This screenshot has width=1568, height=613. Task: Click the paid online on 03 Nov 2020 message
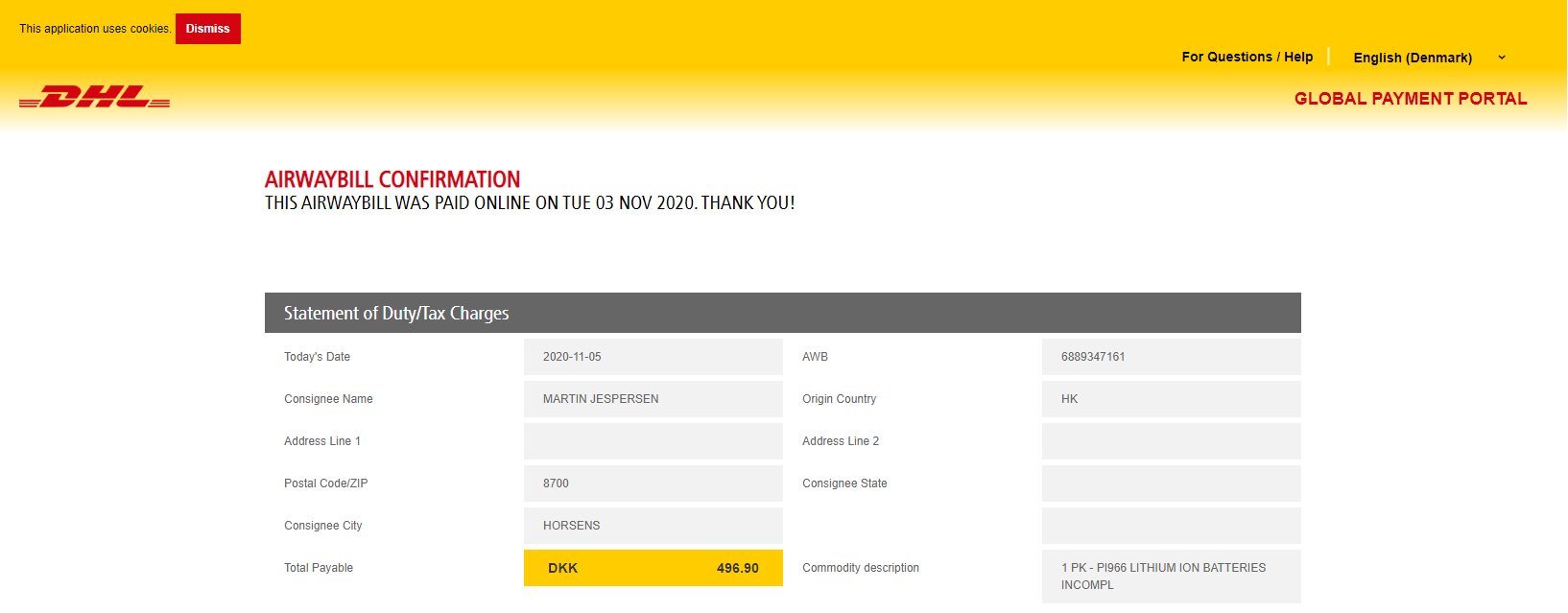[x=530, y=203]
